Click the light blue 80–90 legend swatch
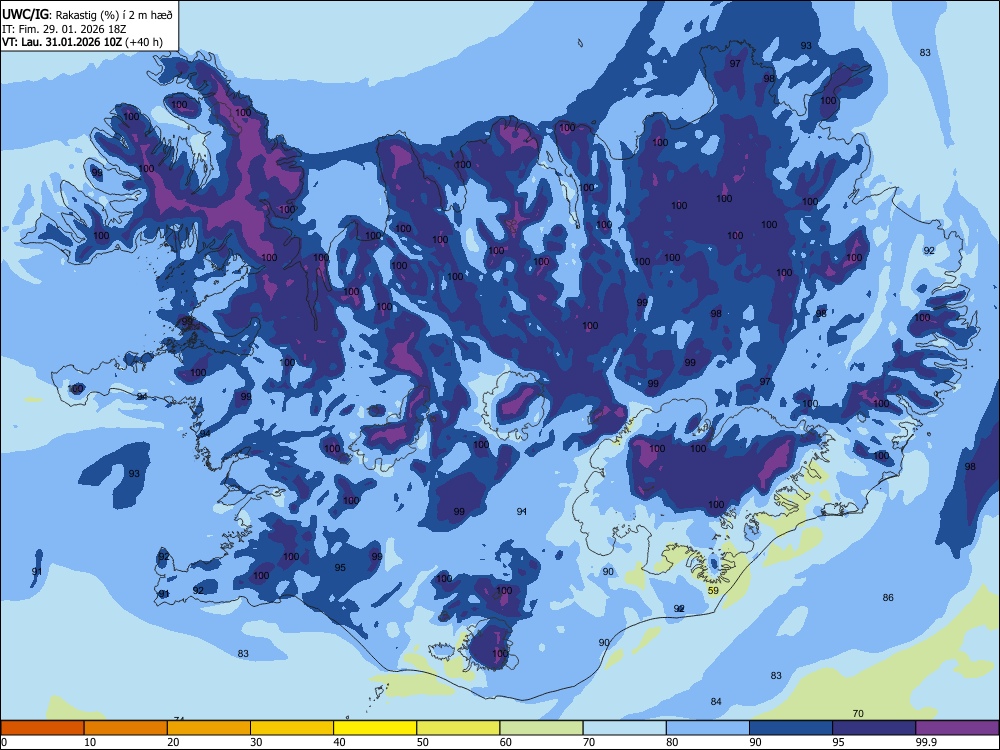 pyautogui.click(x=707, y=728)
